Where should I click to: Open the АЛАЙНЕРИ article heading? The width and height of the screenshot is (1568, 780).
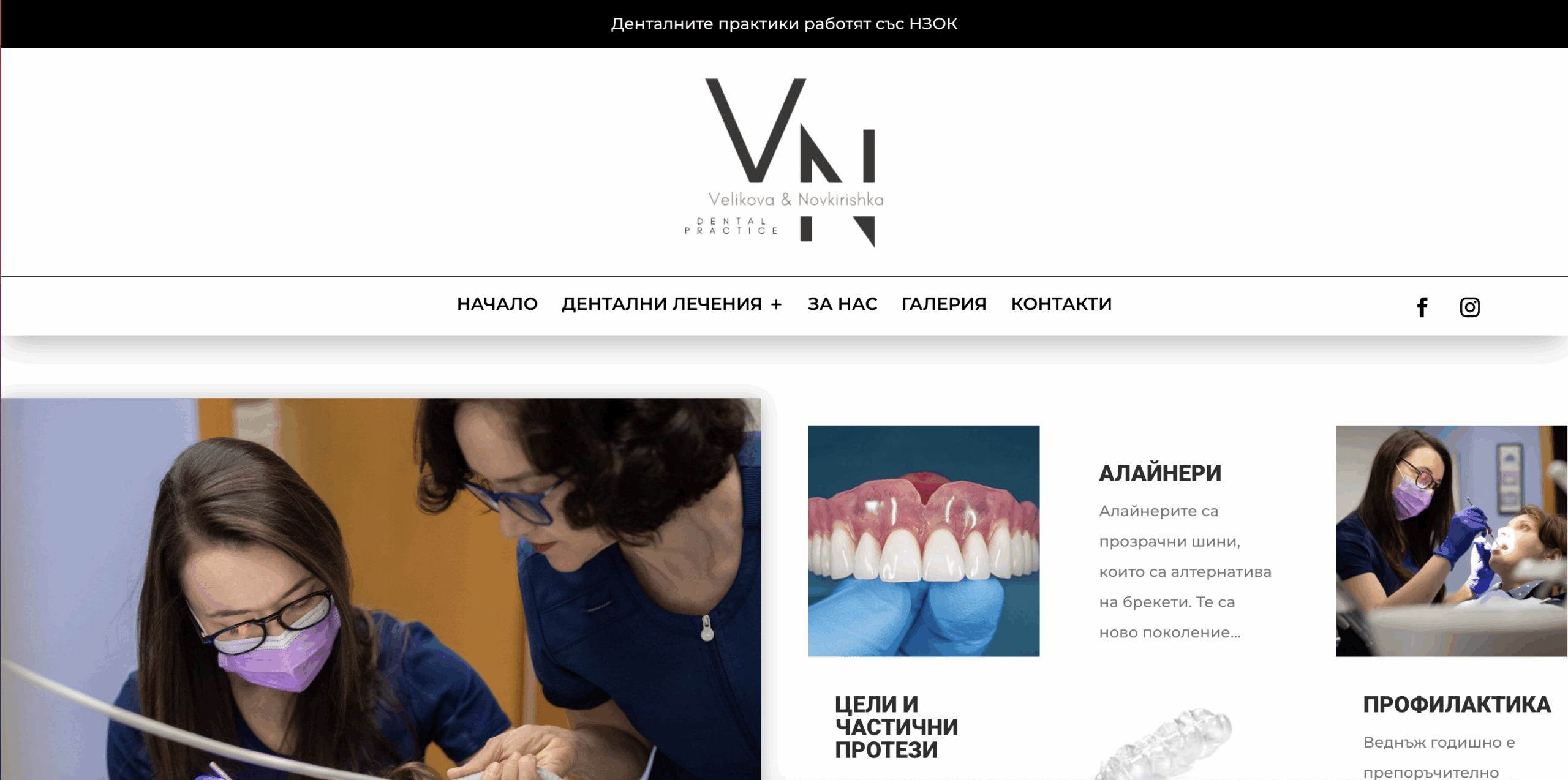[1160, 473]
